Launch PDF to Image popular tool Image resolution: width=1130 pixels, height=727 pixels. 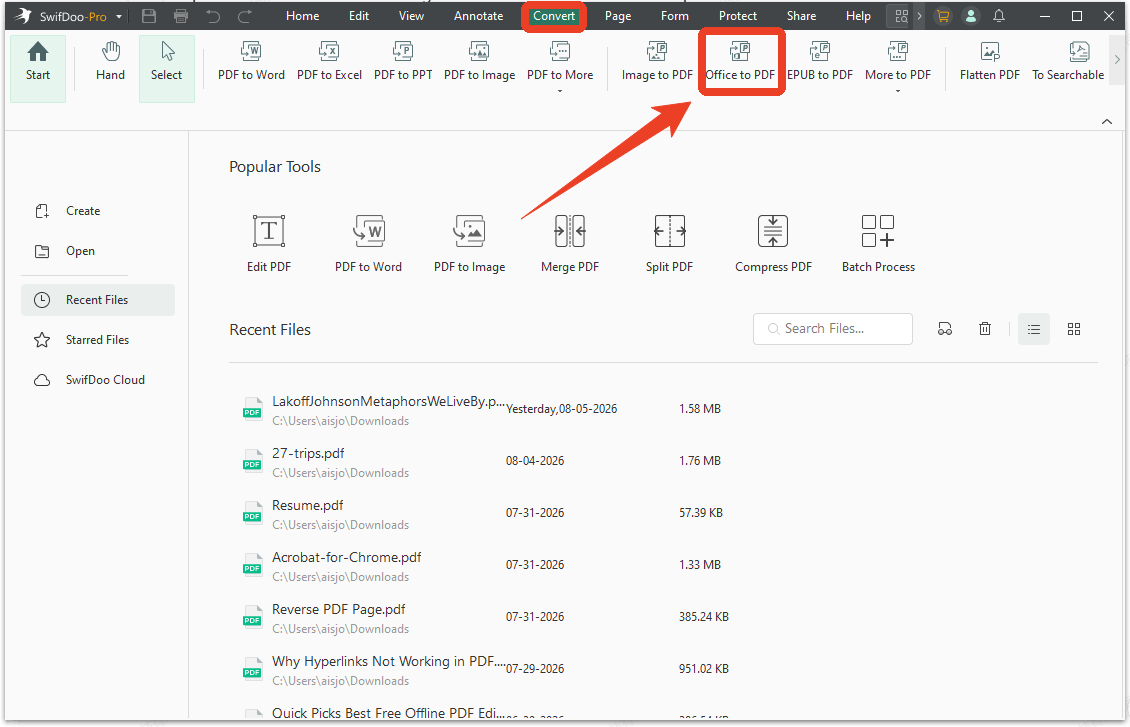pos(469,244)
